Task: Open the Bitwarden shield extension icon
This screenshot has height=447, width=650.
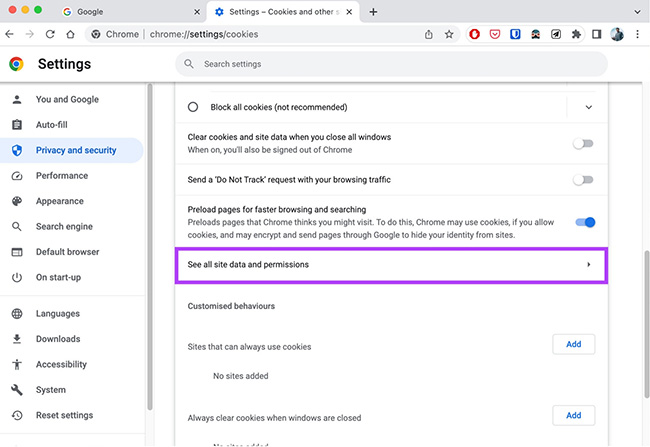Action: point(515,34)
